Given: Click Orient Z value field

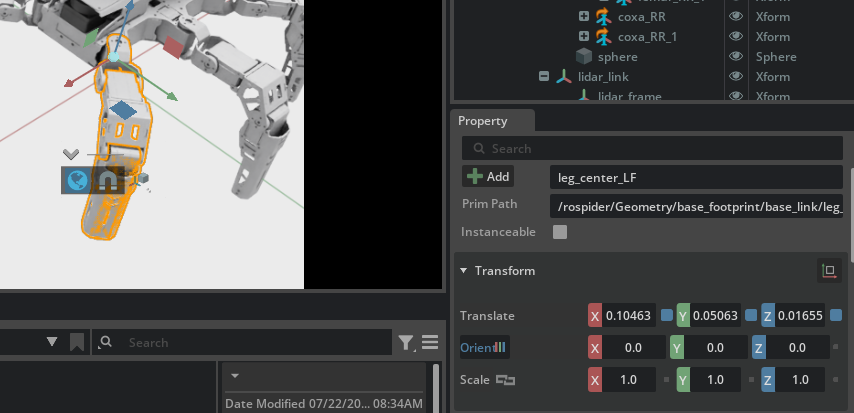Looking at the screenshot, I should pyautogui.click(x=797, y=348).
